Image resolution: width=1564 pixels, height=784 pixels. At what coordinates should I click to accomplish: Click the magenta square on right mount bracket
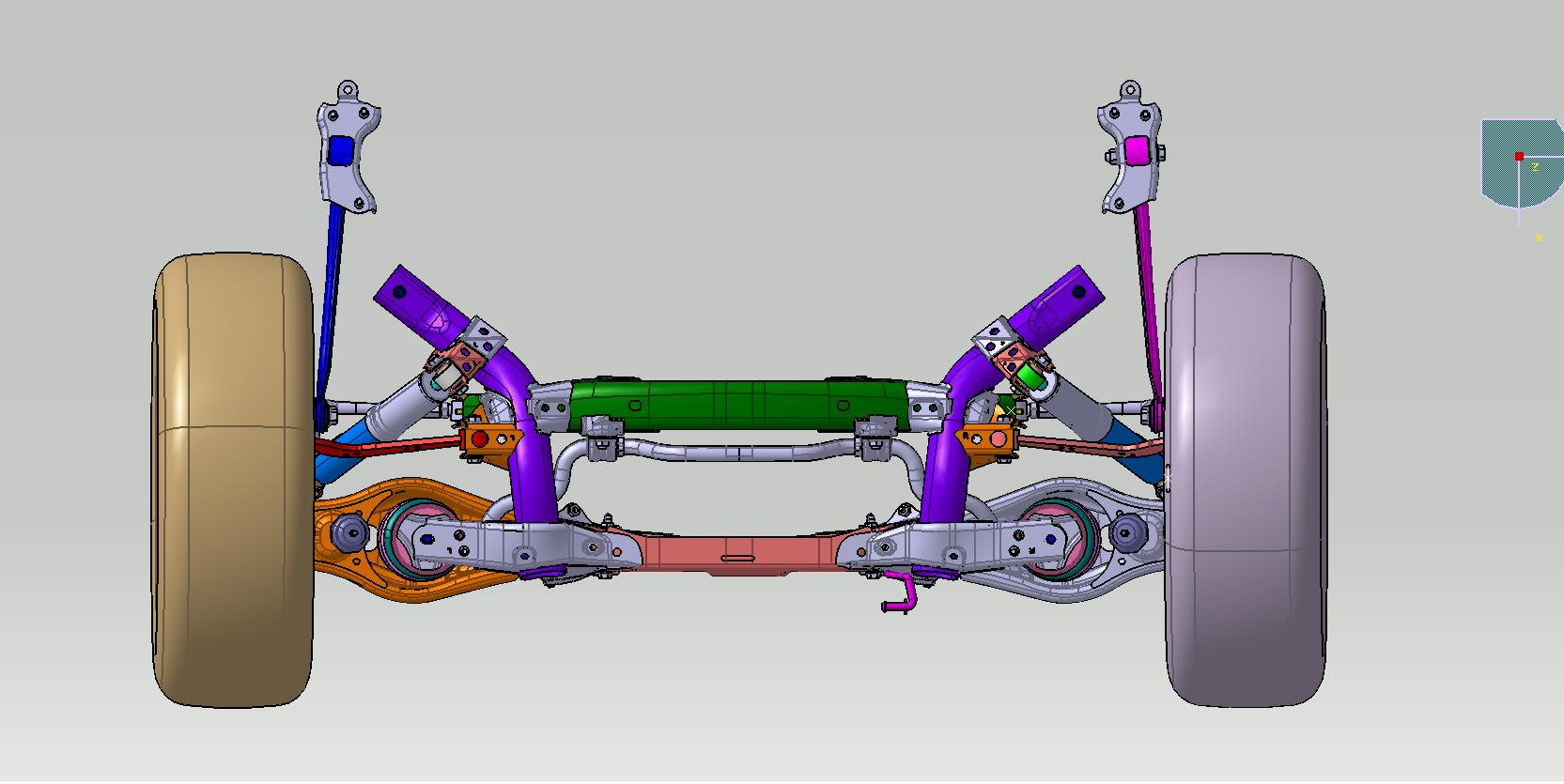[1136, 150]
